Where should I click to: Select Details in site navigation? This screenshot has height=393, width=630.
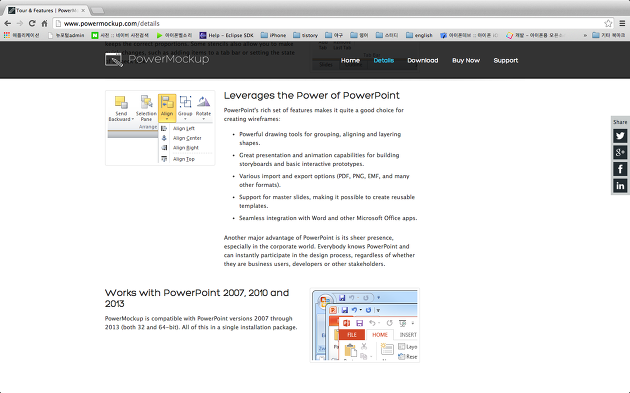(384, 60)
